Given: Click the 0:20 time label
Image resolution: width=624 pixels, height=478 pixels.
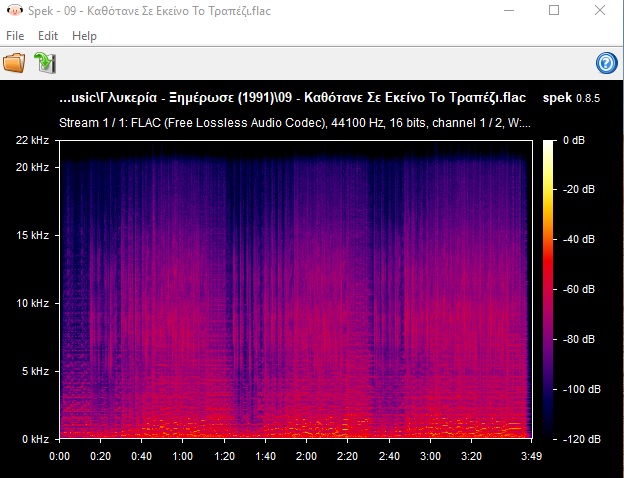Looking at the screenshot, I should click(100, 456).
